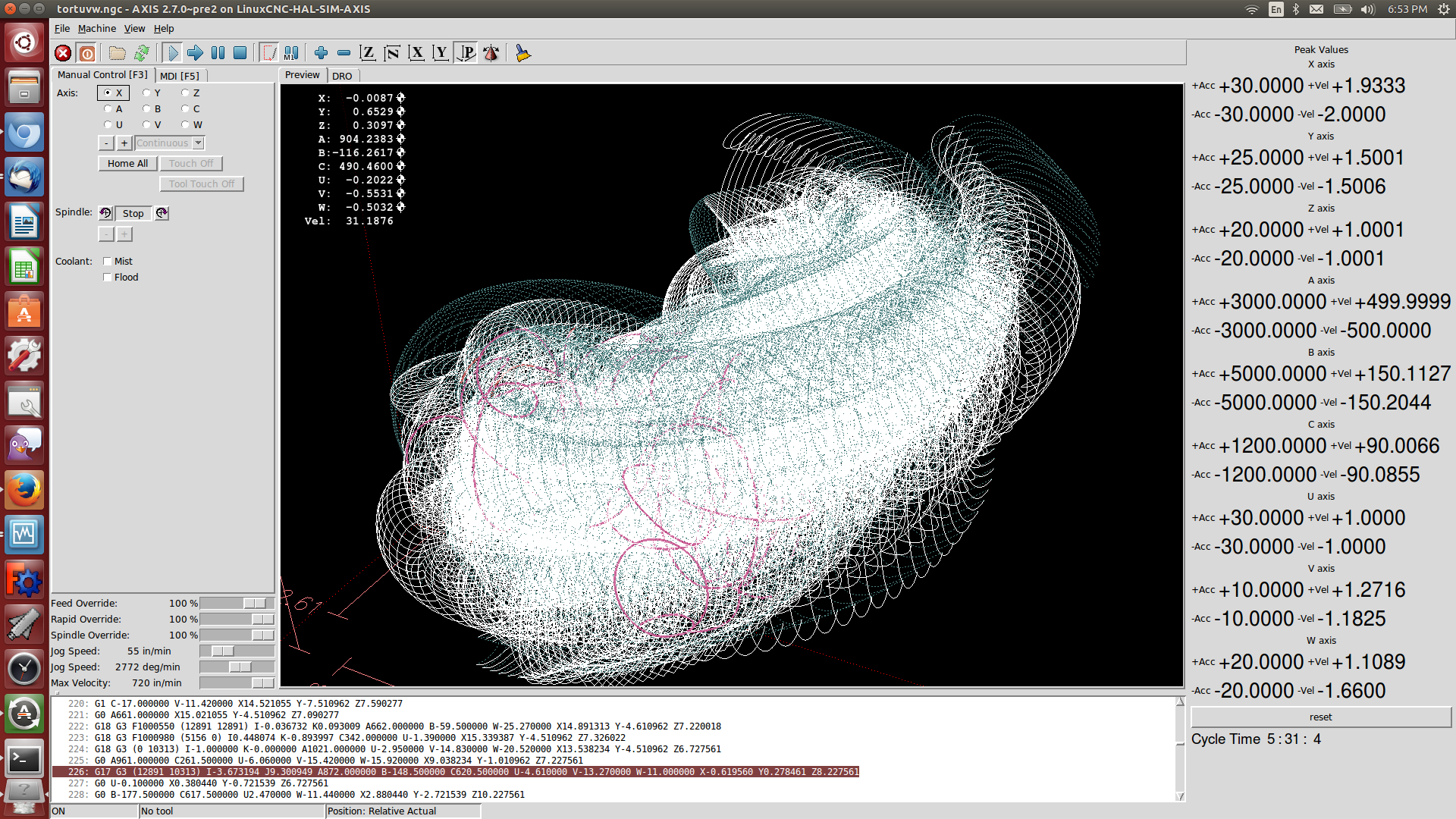
Task: Run the program with the play icon
Action: pyautogui.click(x=171, y=53)
